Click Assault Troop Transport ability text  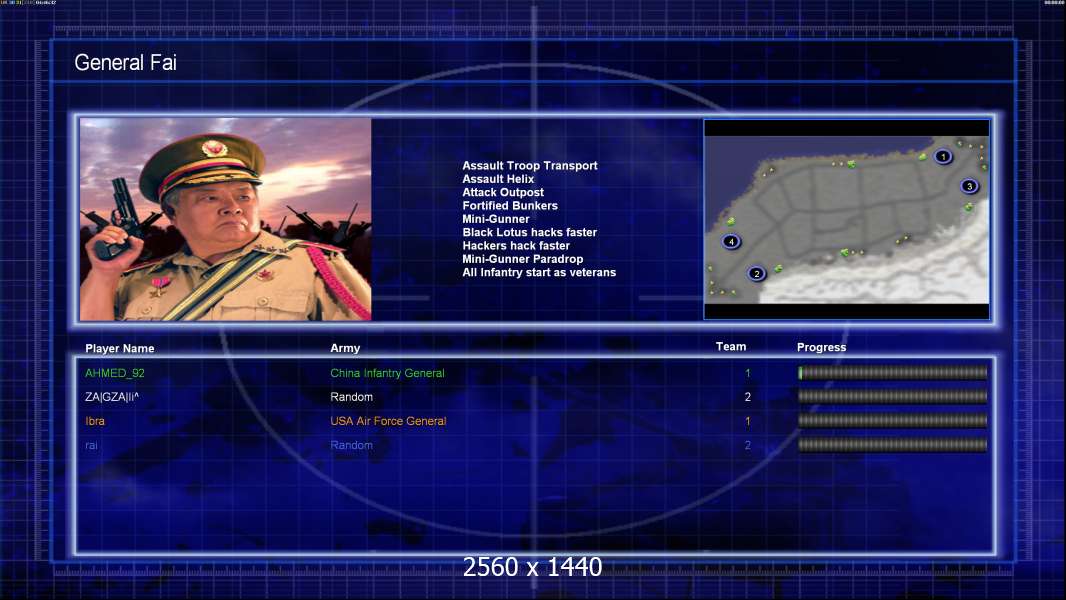pos(530,166)
